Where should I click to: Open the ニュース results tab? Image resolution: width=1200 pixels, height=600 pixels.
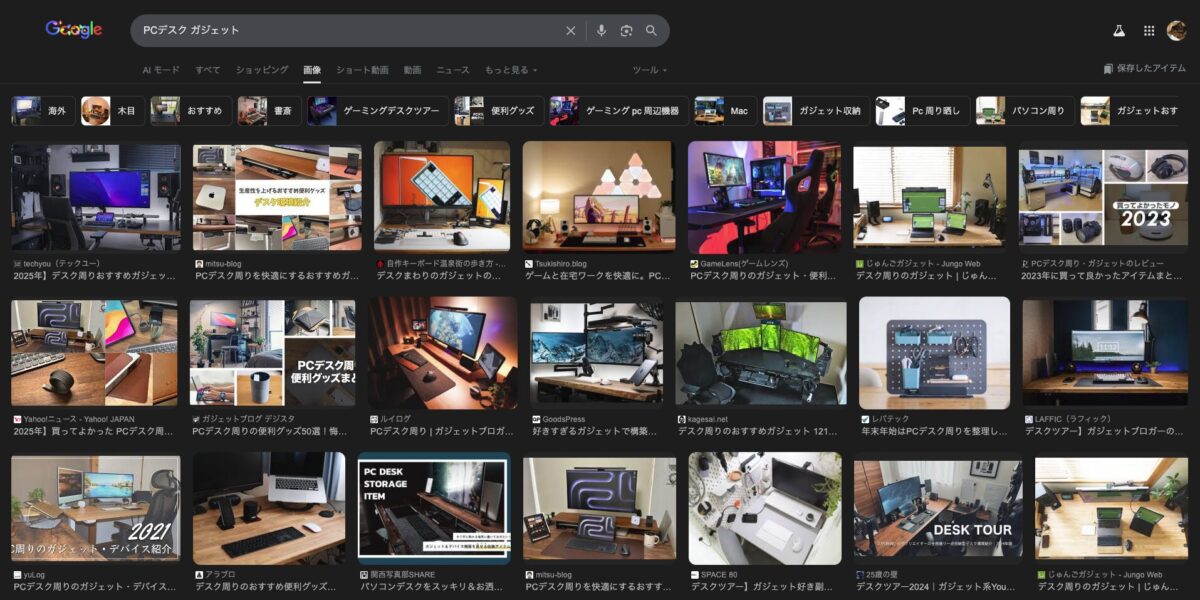[x=452, y=70]
